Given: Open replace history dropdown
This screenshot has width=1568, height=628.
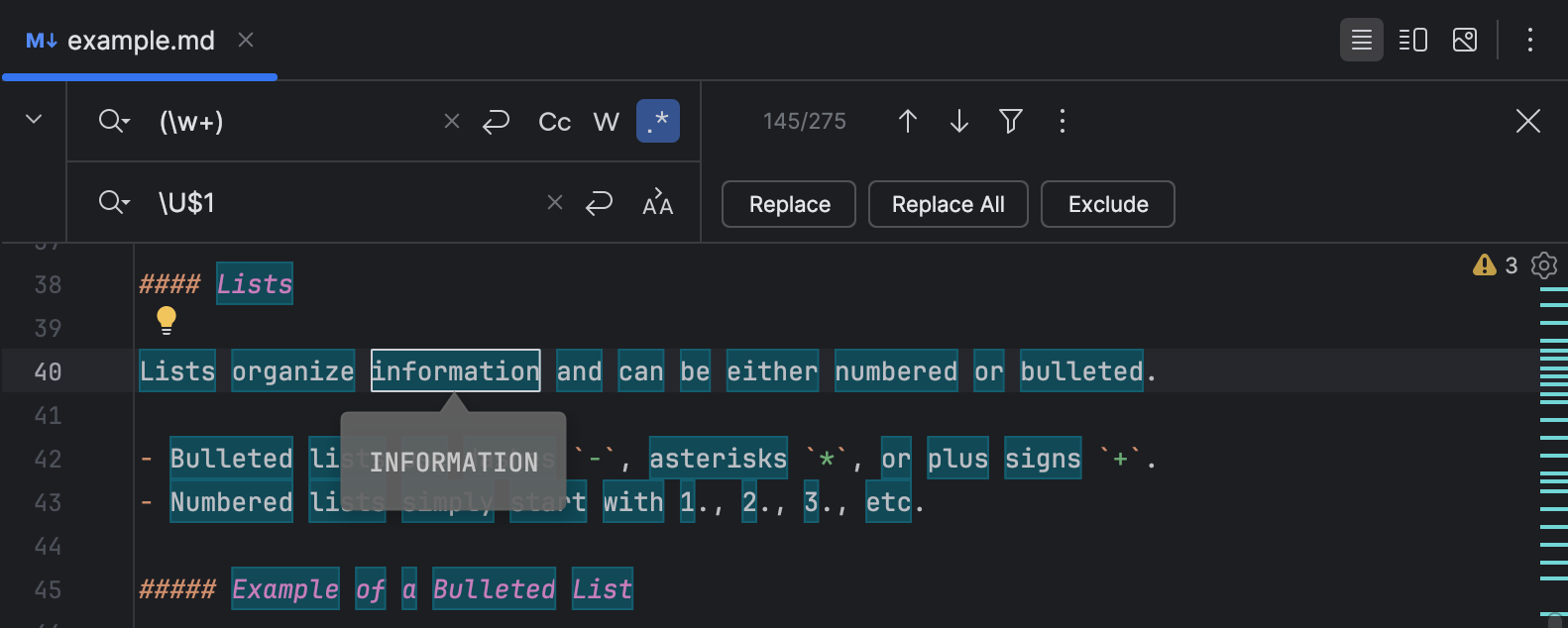Looking at the screenshot, I should click(114, 203).
